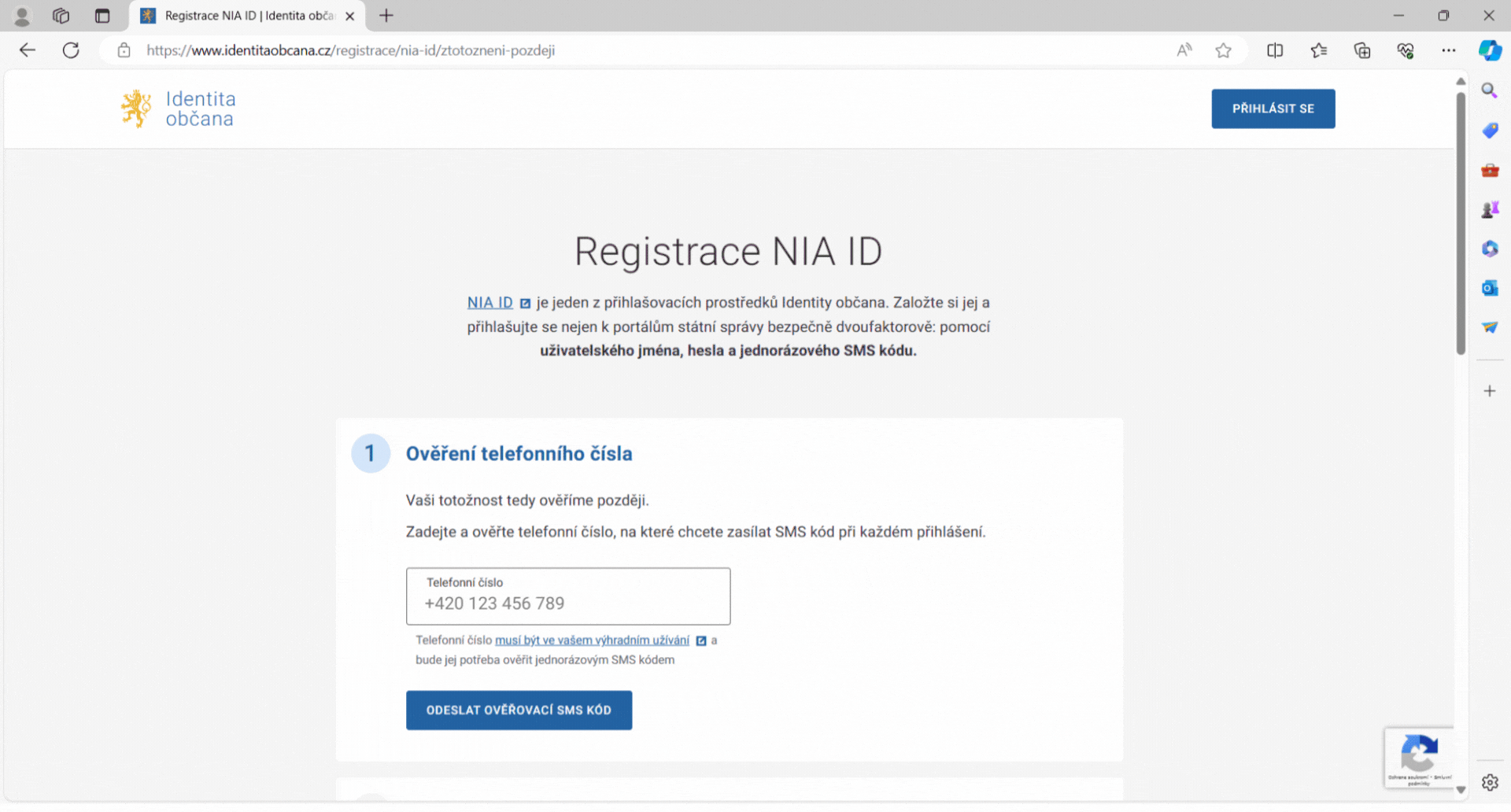
Task: Open sidebar Games chess icon
Action: [x=1490, y=209]
